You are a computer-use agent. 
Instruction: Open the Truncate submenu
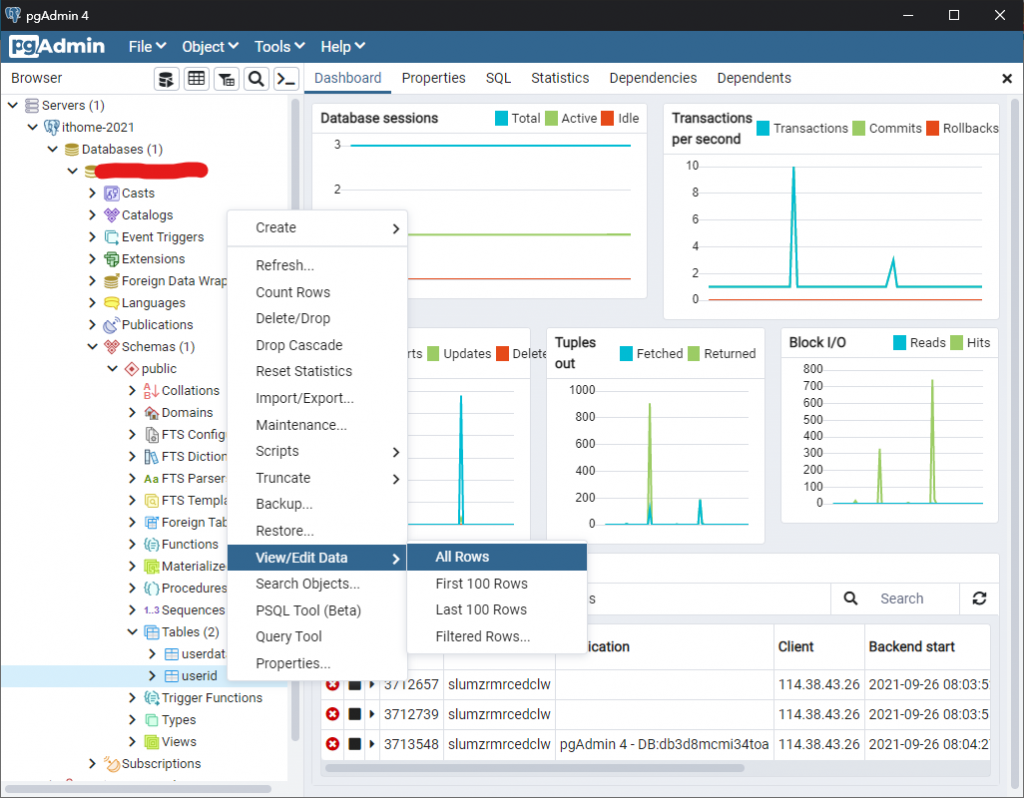[317, 478]
